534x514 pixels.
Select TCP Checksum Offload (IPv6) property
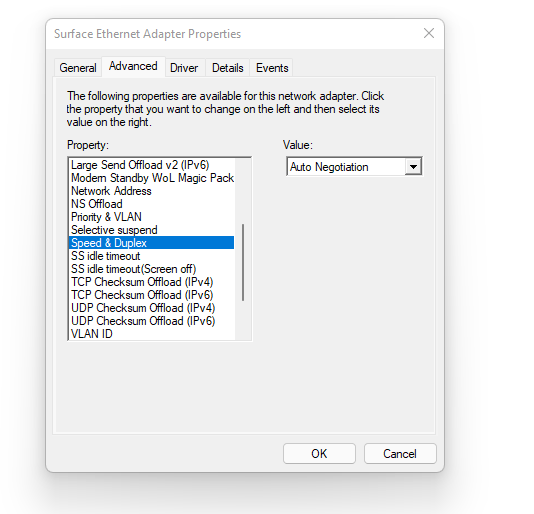tap(152, 295)
